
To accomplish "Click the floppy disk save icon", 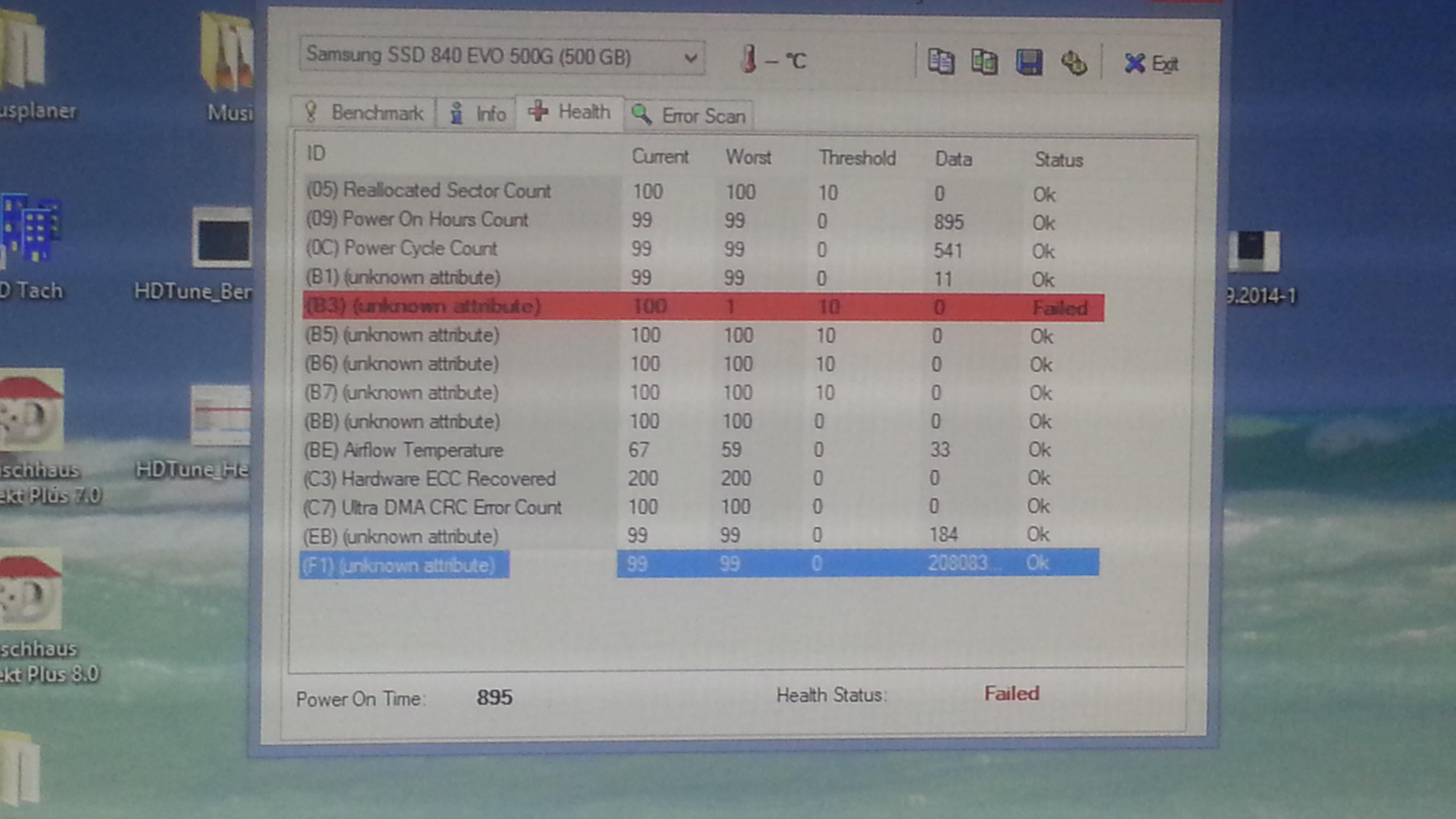I will tap(1029, 62).
